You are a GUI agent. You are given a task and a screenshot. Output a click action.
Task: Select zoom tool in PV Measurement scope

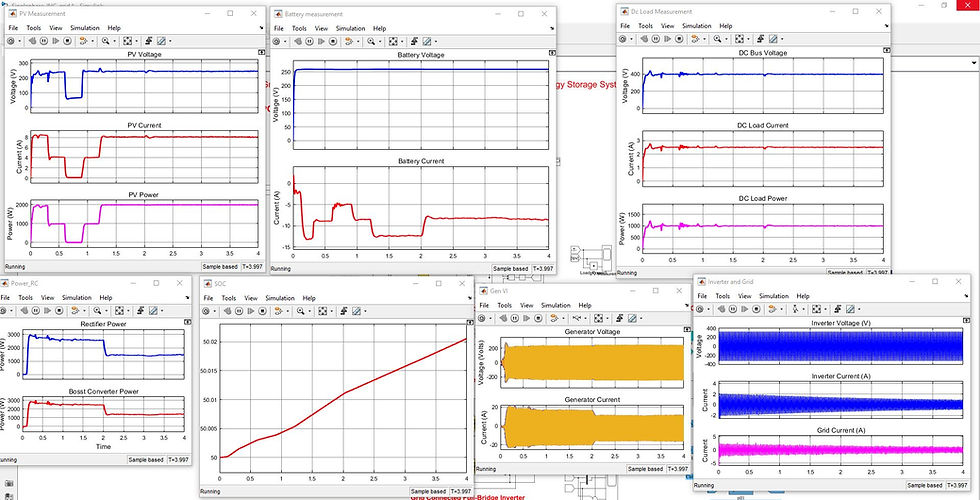105,41
